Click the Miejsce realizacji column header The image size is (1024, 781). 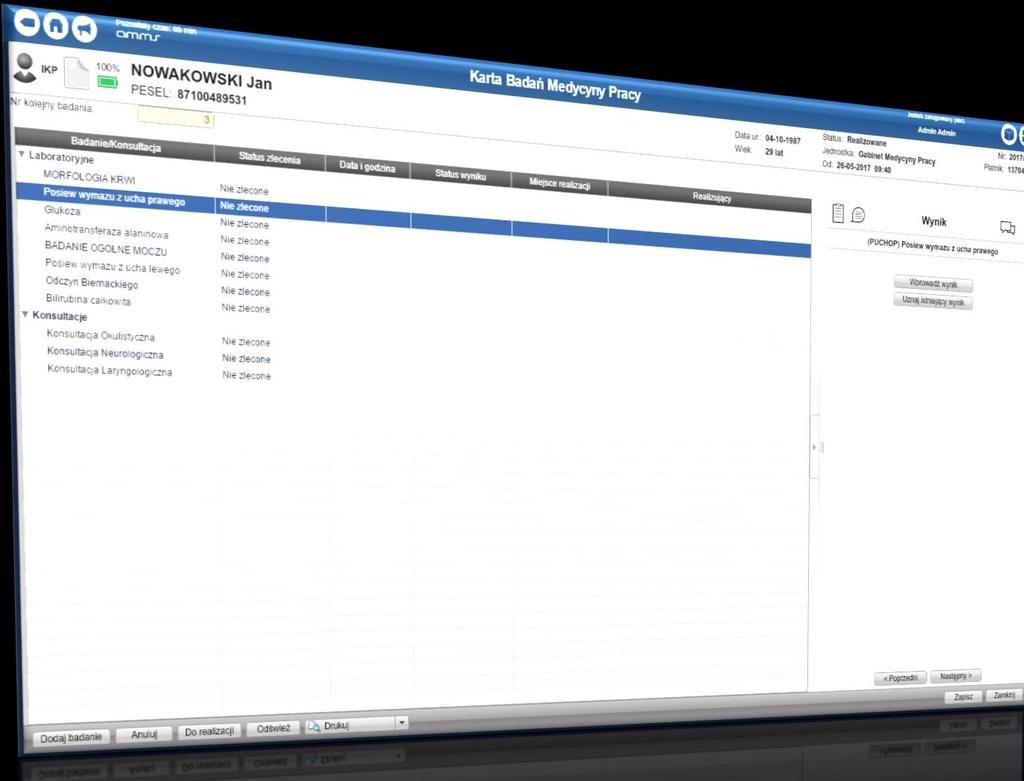(559, 183)
